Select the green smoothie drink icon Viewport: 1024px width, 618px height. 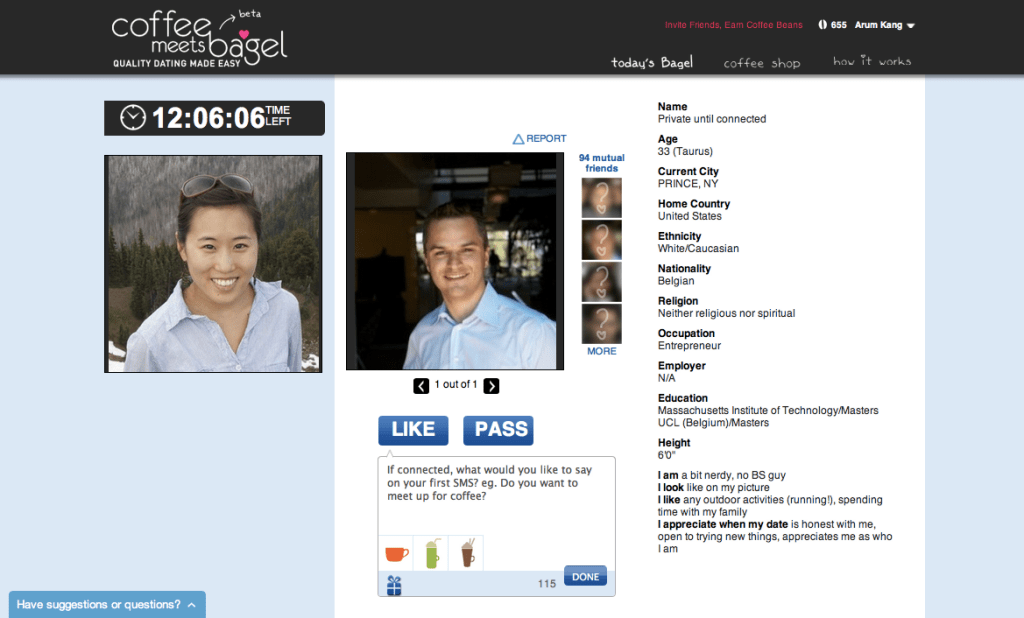click(432, 553)
